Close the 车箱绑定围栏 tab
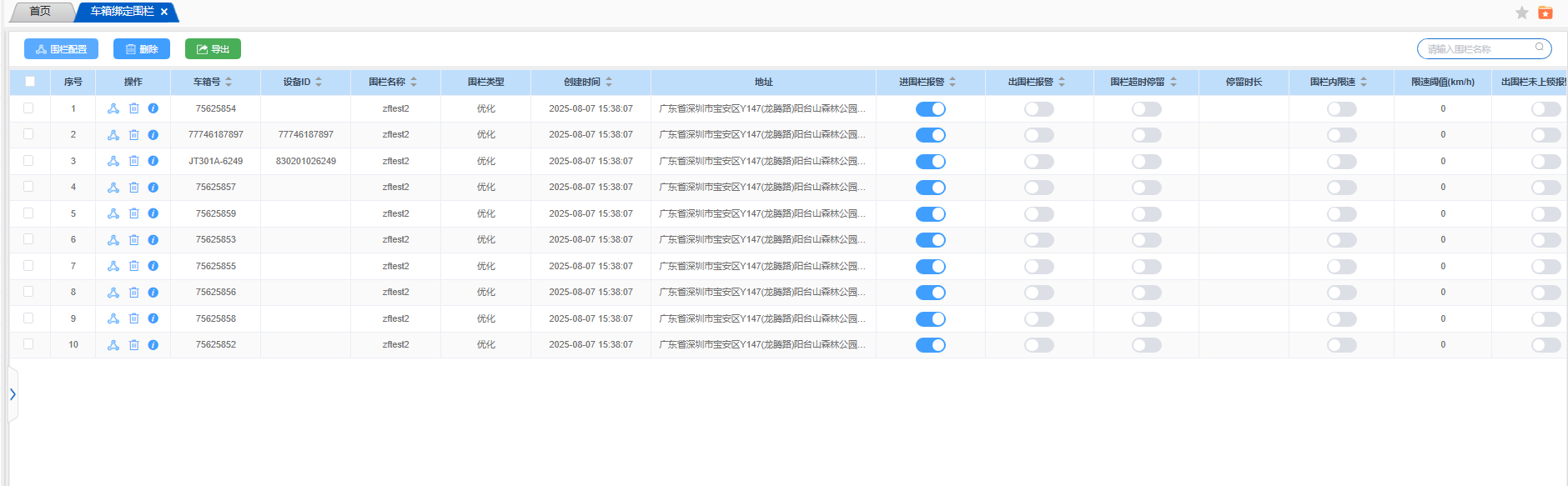The image size is (1568, 486). (x=164, y=12)
